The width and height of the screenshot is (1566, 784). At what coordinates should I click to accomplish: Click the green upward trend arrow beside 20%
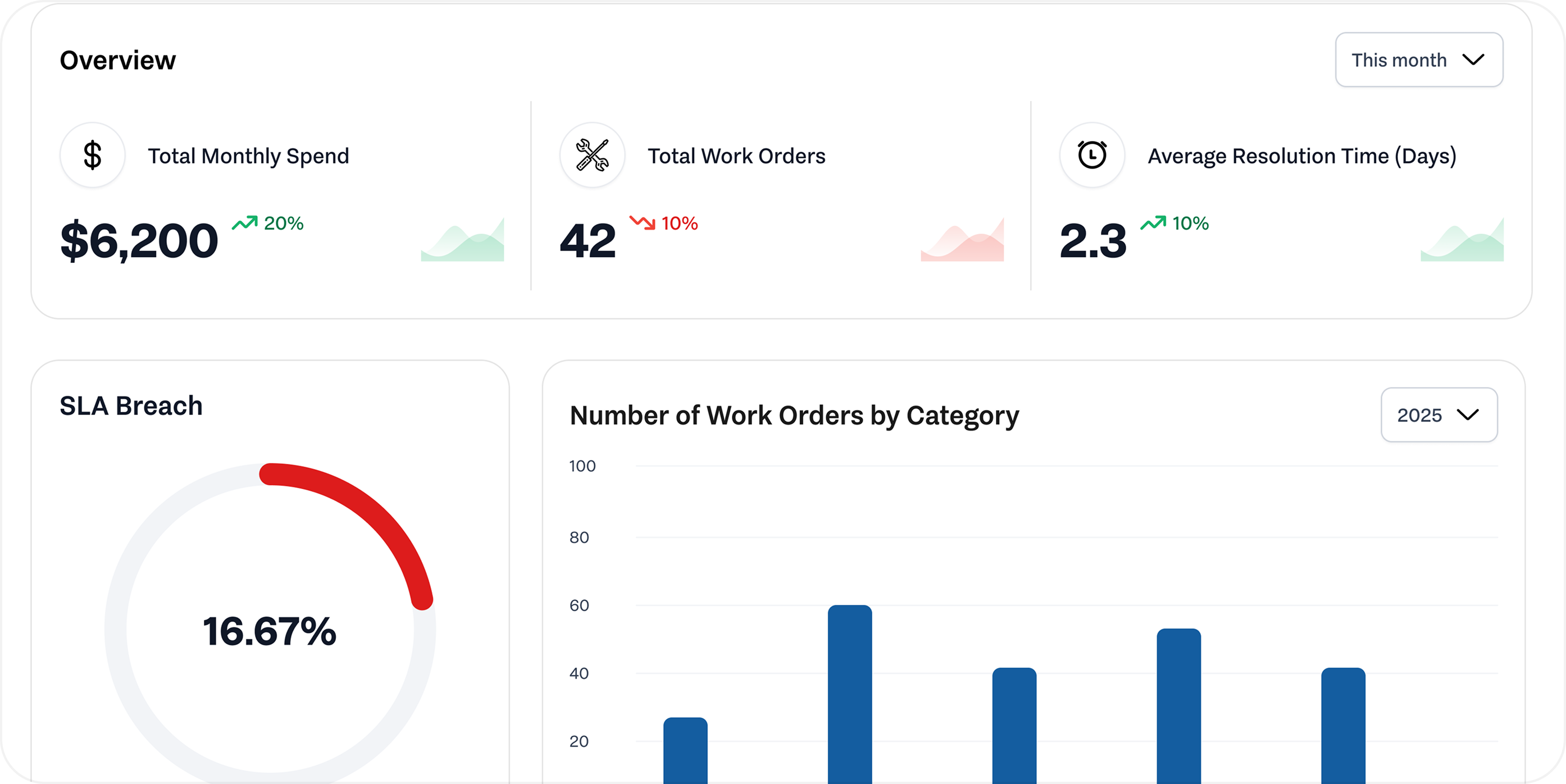[x=244, y=222]
